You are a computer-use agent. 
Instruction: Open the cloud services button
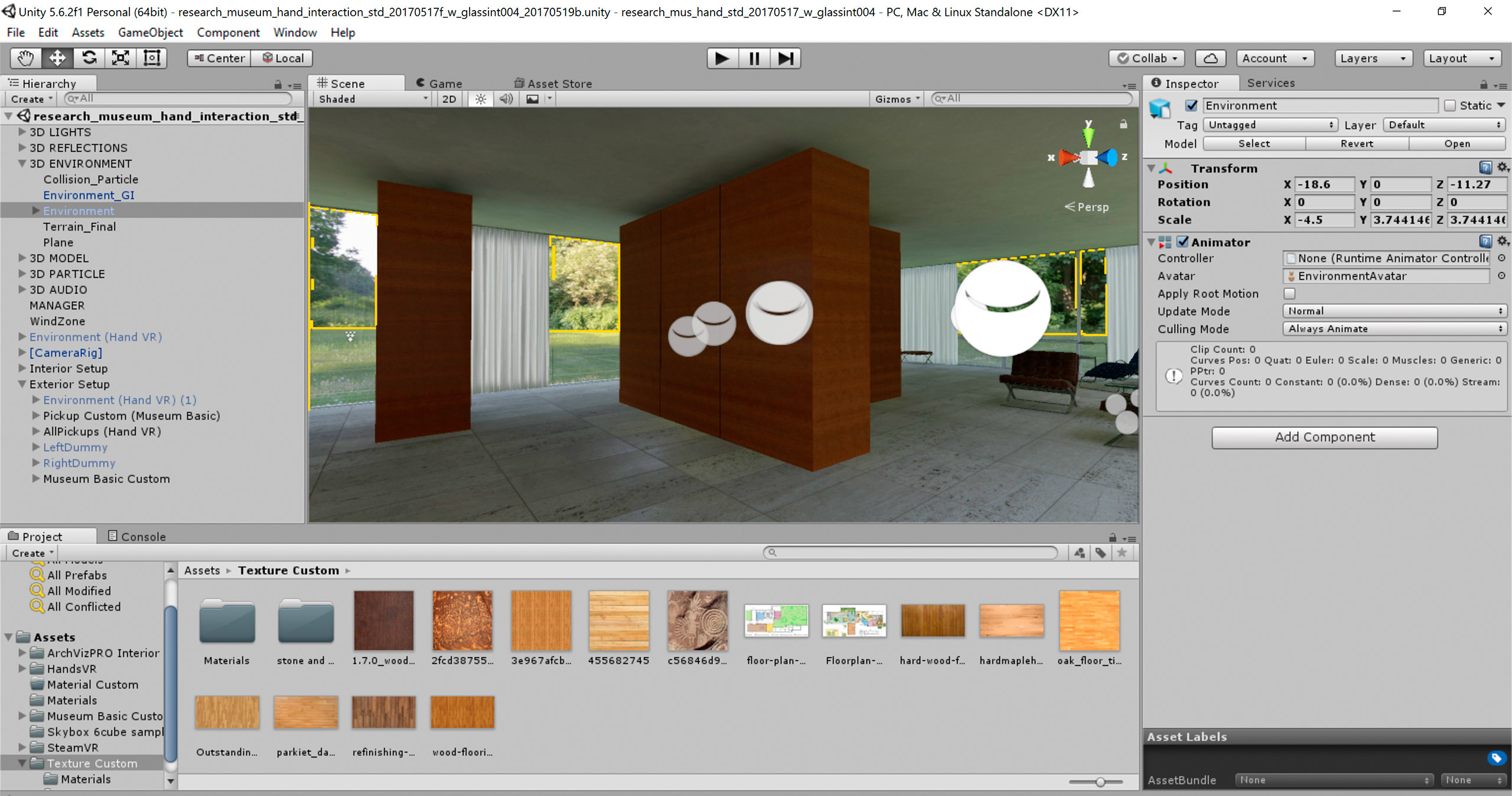tap(1210, 58)
